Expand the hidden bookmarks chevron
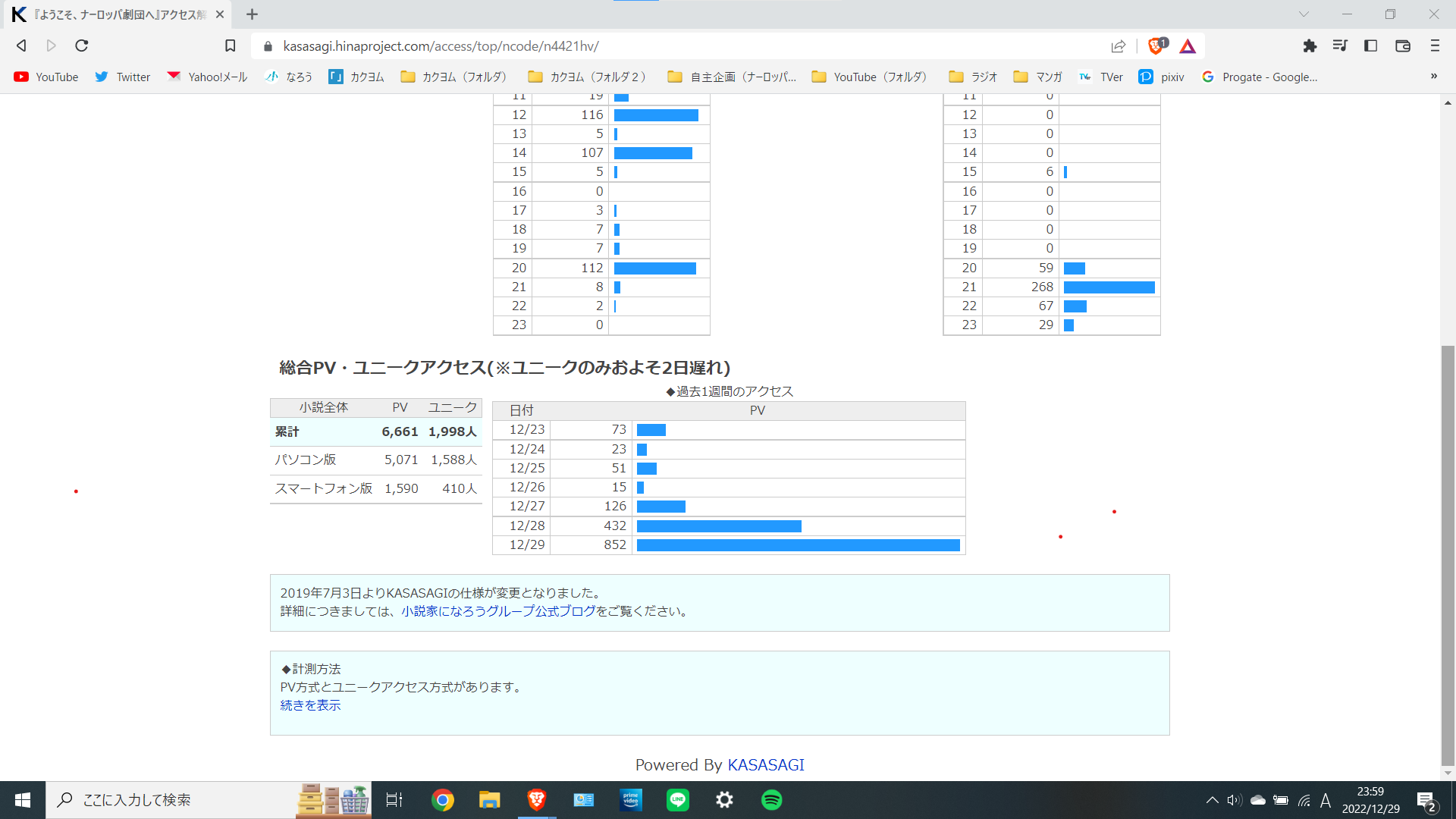Image resolution: width=1456 pixels, height=819 pixels. [x=1433, y=77]
